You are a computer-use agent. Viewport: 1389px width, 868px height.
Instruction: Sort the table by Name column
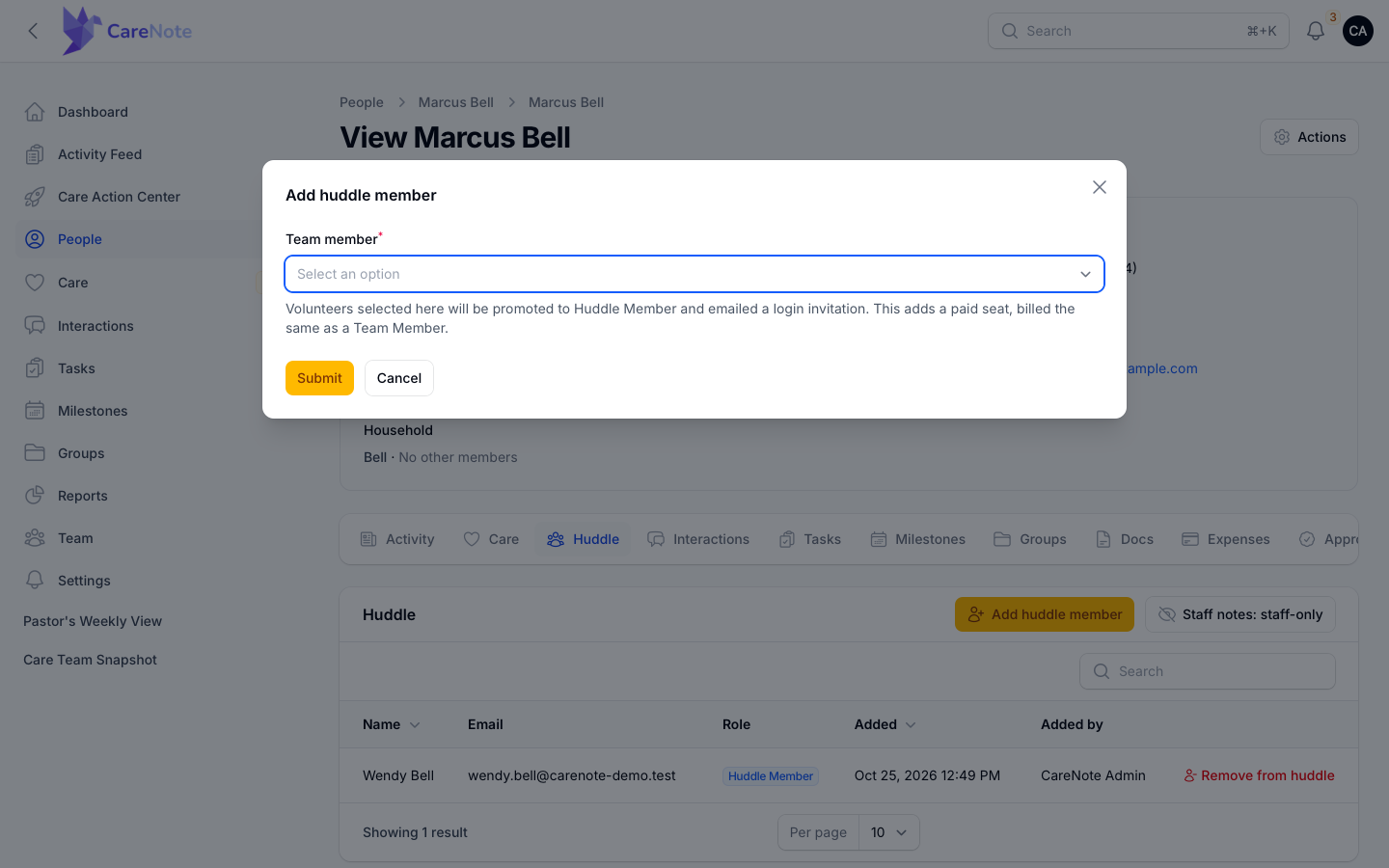[x=392, y=724]
